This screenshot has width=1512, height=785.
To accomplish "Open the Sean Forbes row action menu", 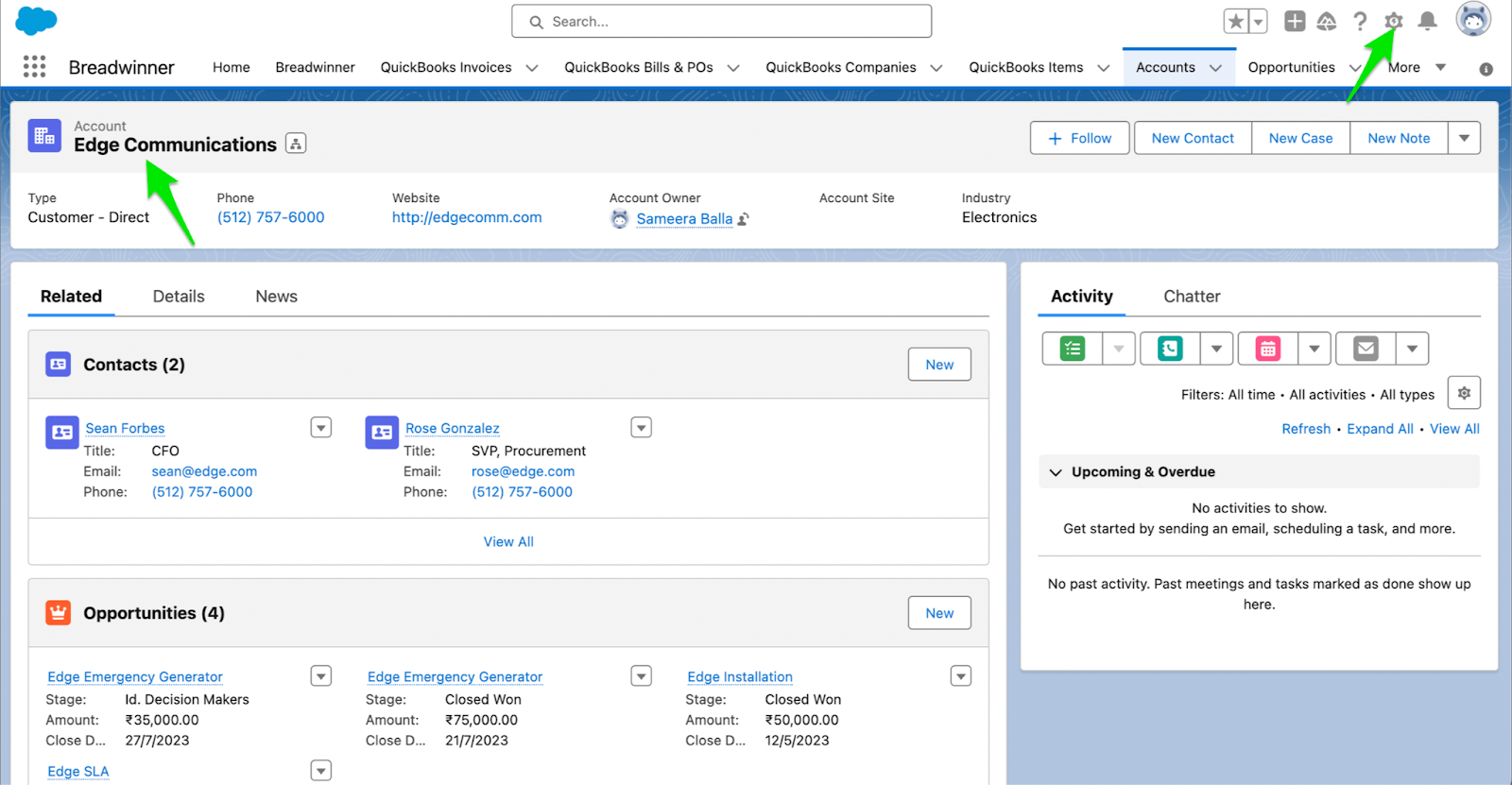I will pos(321,427).
